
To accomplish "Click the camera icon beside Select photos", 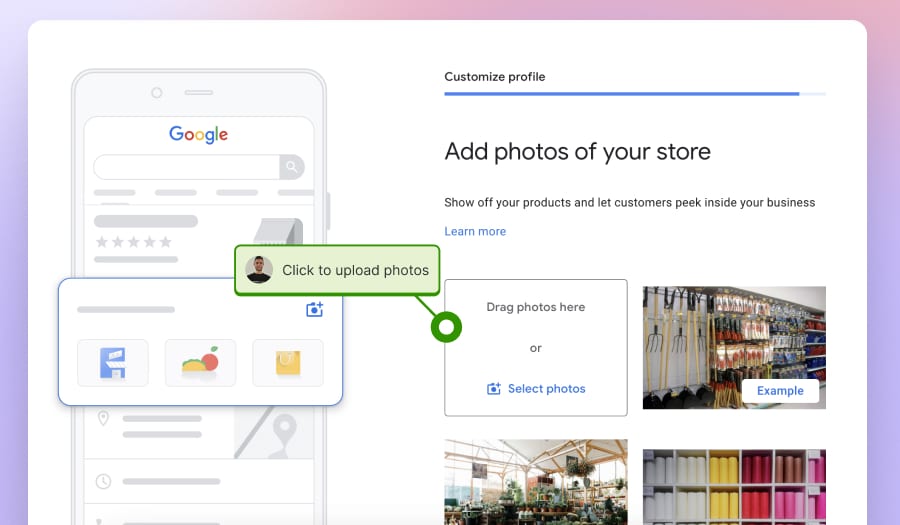I will click(x=494, y=388).
